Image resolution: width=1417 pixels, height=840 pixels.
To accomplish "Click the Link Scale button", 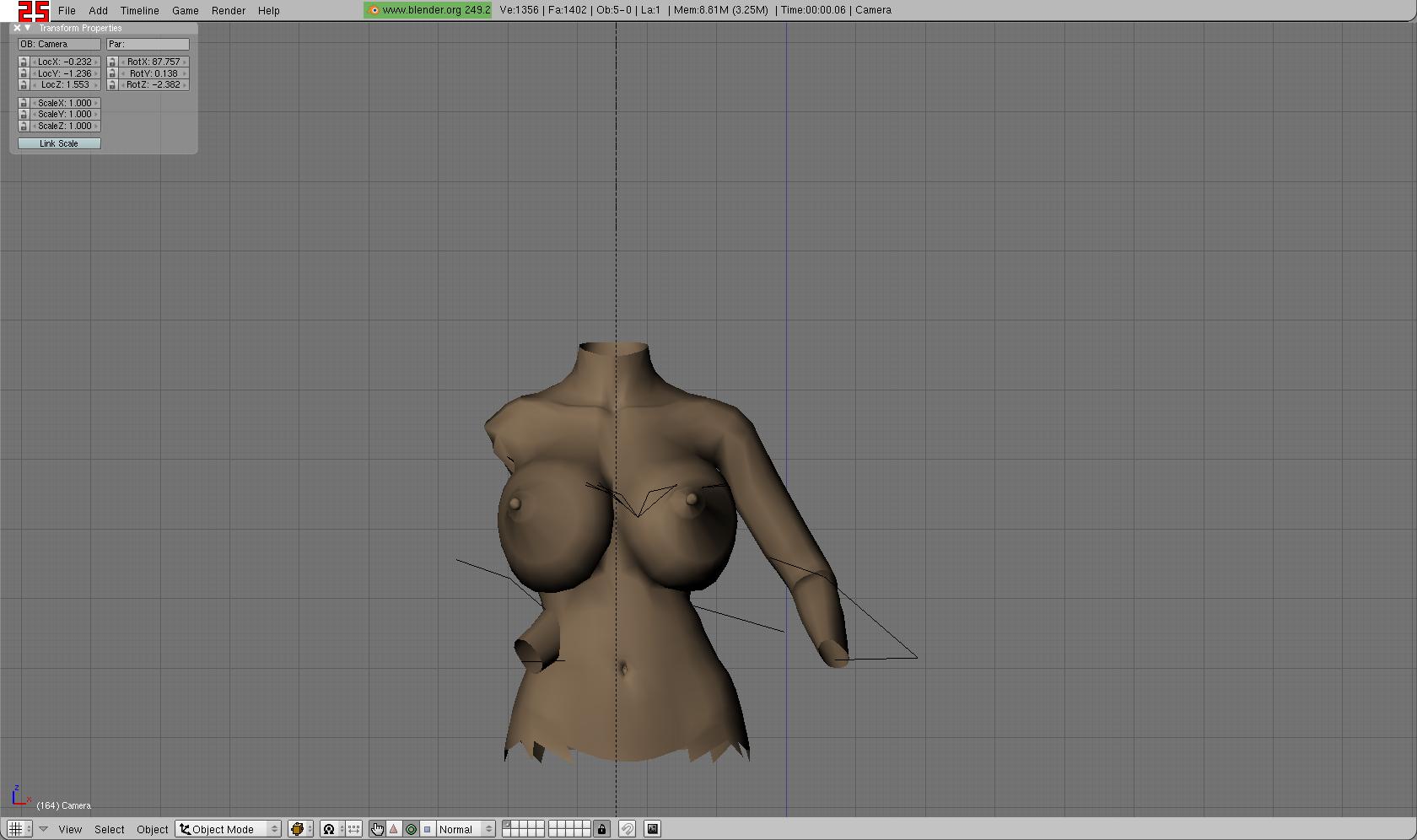I will [x=59, y=143].
